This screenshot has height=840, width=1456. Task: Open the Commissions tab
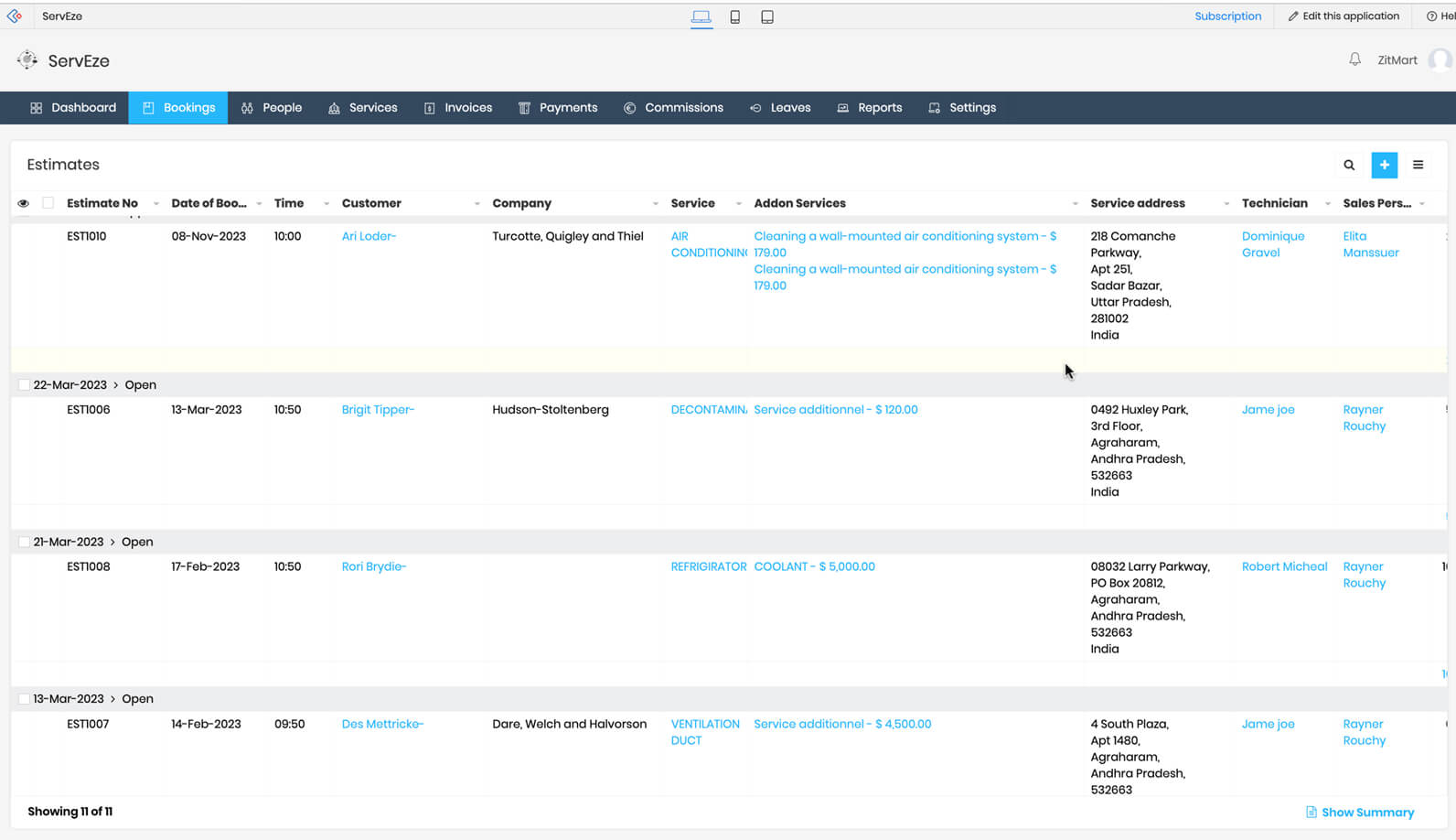click(x=673, y=108)
